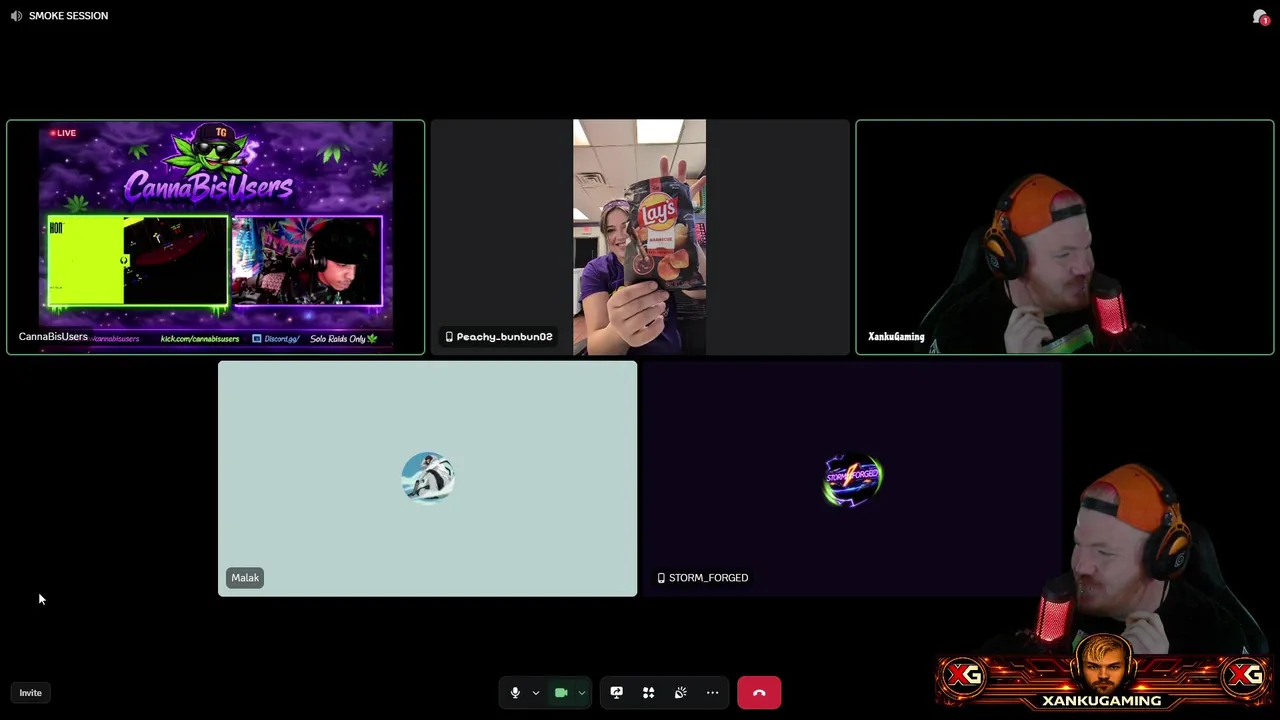Viewport: 1280px width, 720px height.
Task: Open more options ellipsis
Action: coord(712,693)
